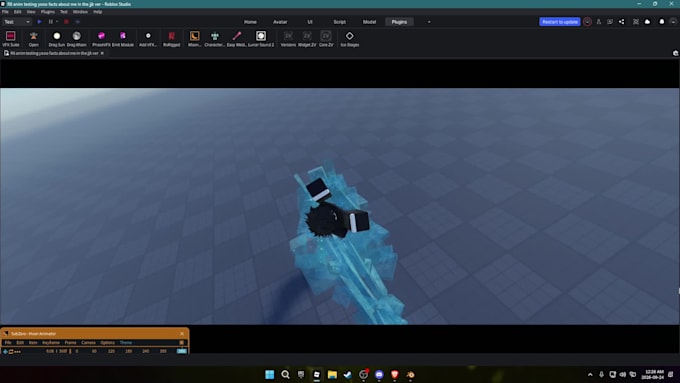680x383 pixels.
Task: Open the RoRigged plugin
Action: tap(172, 38)
